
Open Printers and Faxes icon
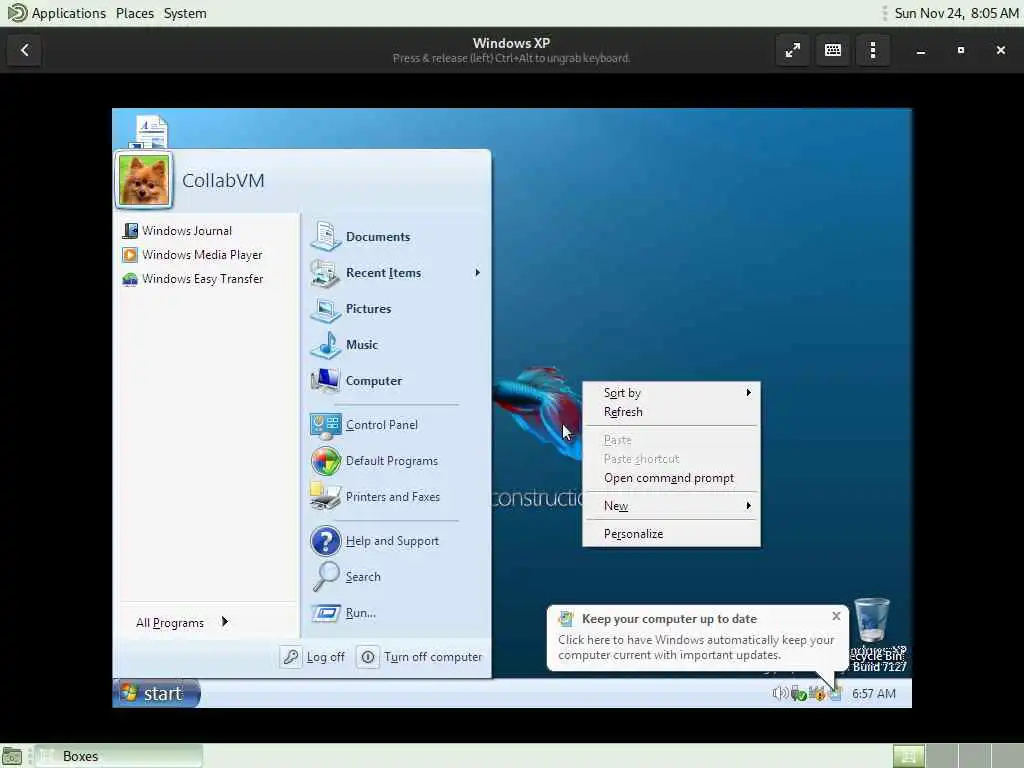coord(325,497)
